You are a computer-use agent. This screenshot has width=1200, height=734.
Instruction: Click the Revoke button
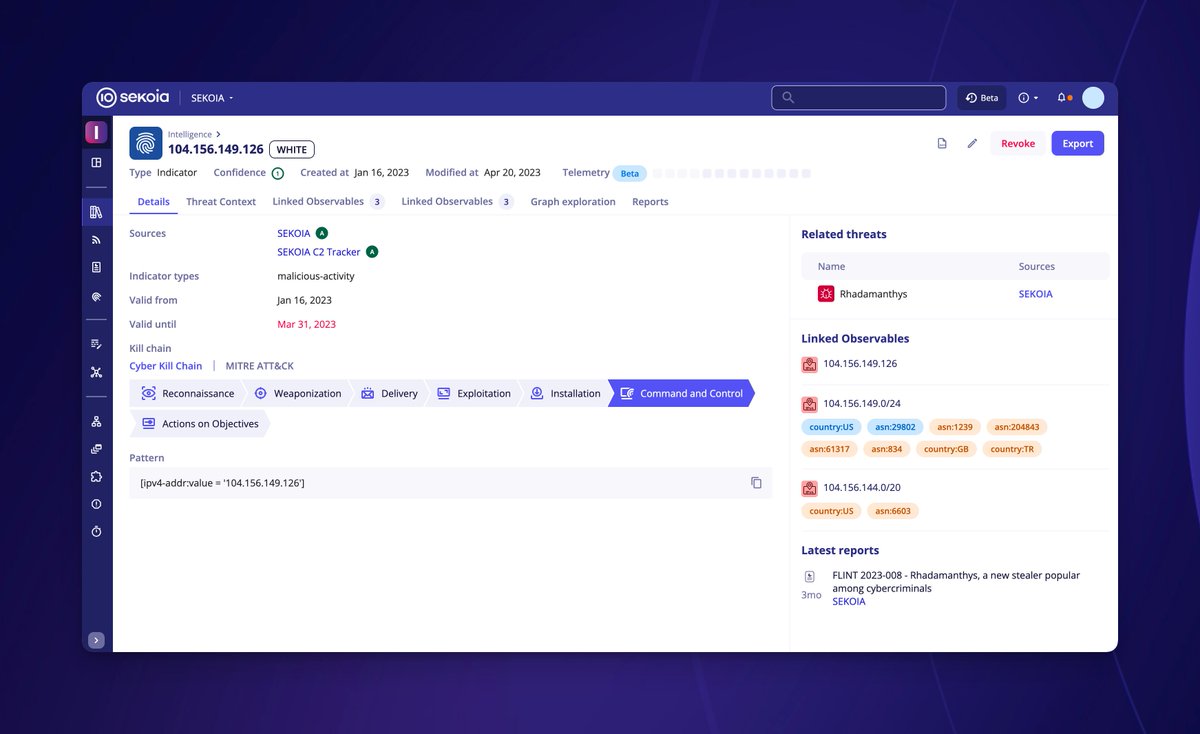[x=1018, y=143]
